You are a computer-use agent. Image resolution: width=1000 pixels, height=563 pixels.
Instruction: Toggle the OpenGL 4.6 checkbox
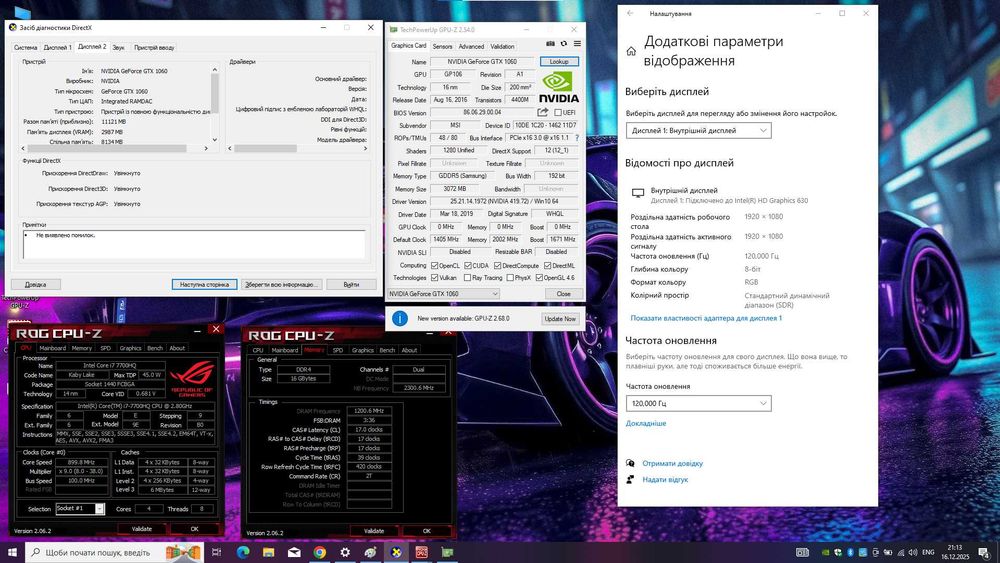coord(539,277)
